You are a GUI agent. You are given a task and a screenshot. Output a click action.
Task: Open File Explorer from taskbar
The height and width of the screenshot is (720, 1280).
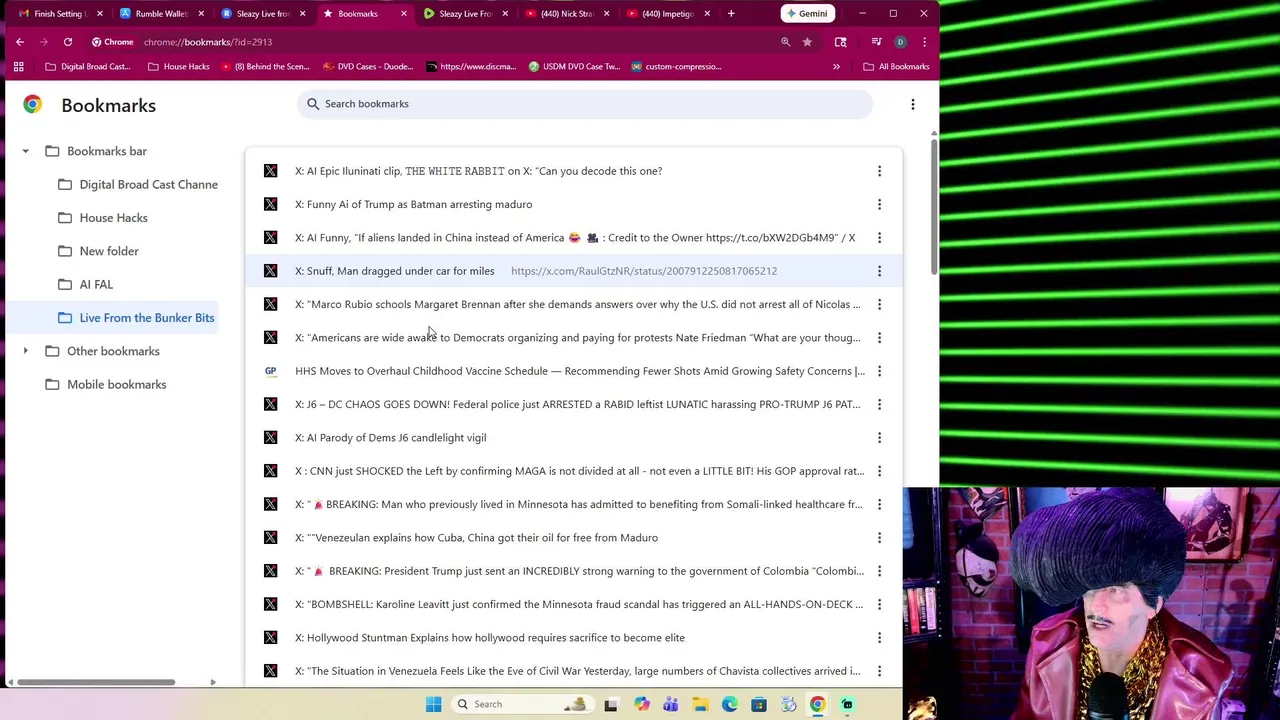pos(700,704)
